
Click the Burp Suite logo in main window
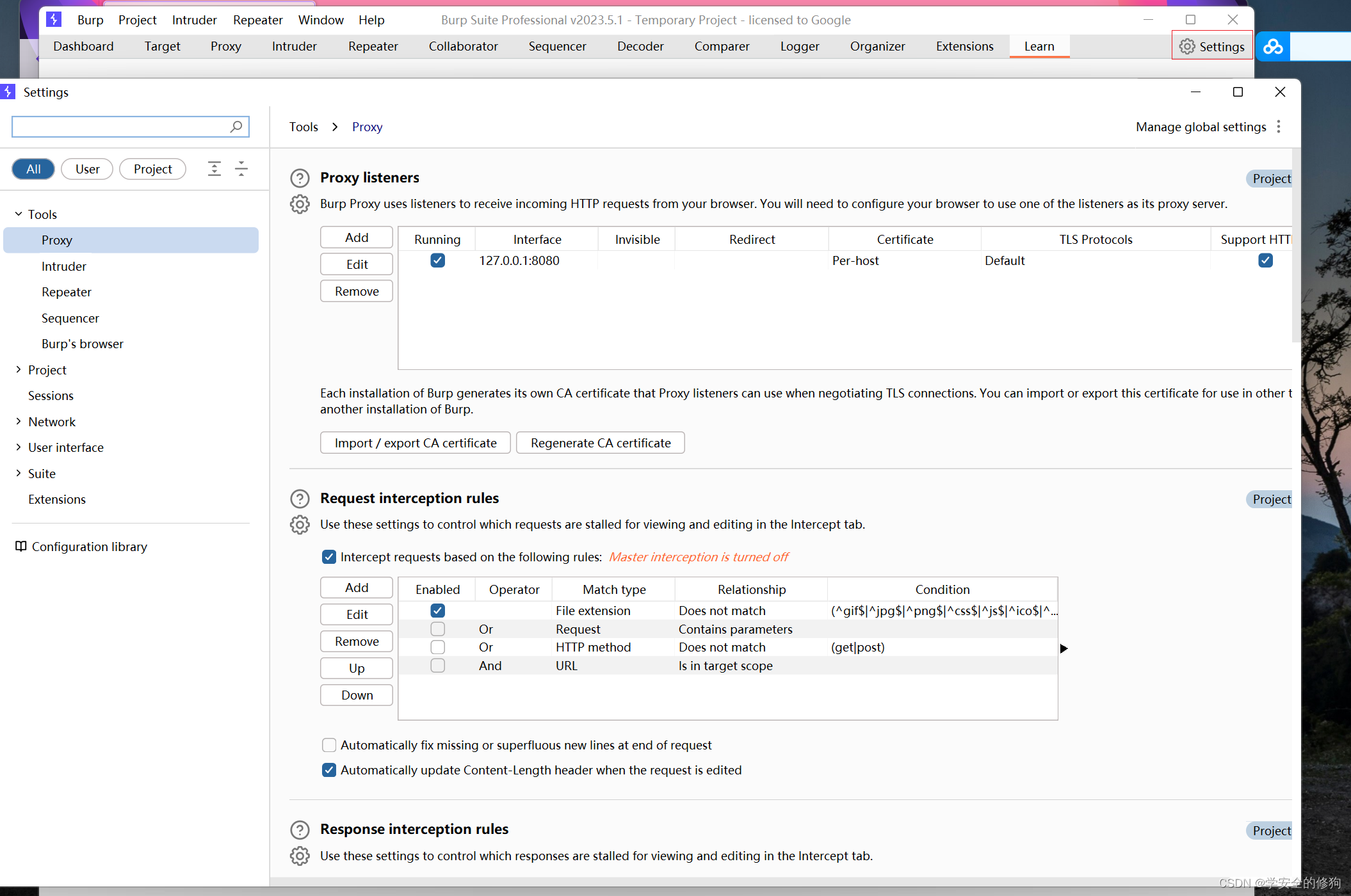pos(54,19)
